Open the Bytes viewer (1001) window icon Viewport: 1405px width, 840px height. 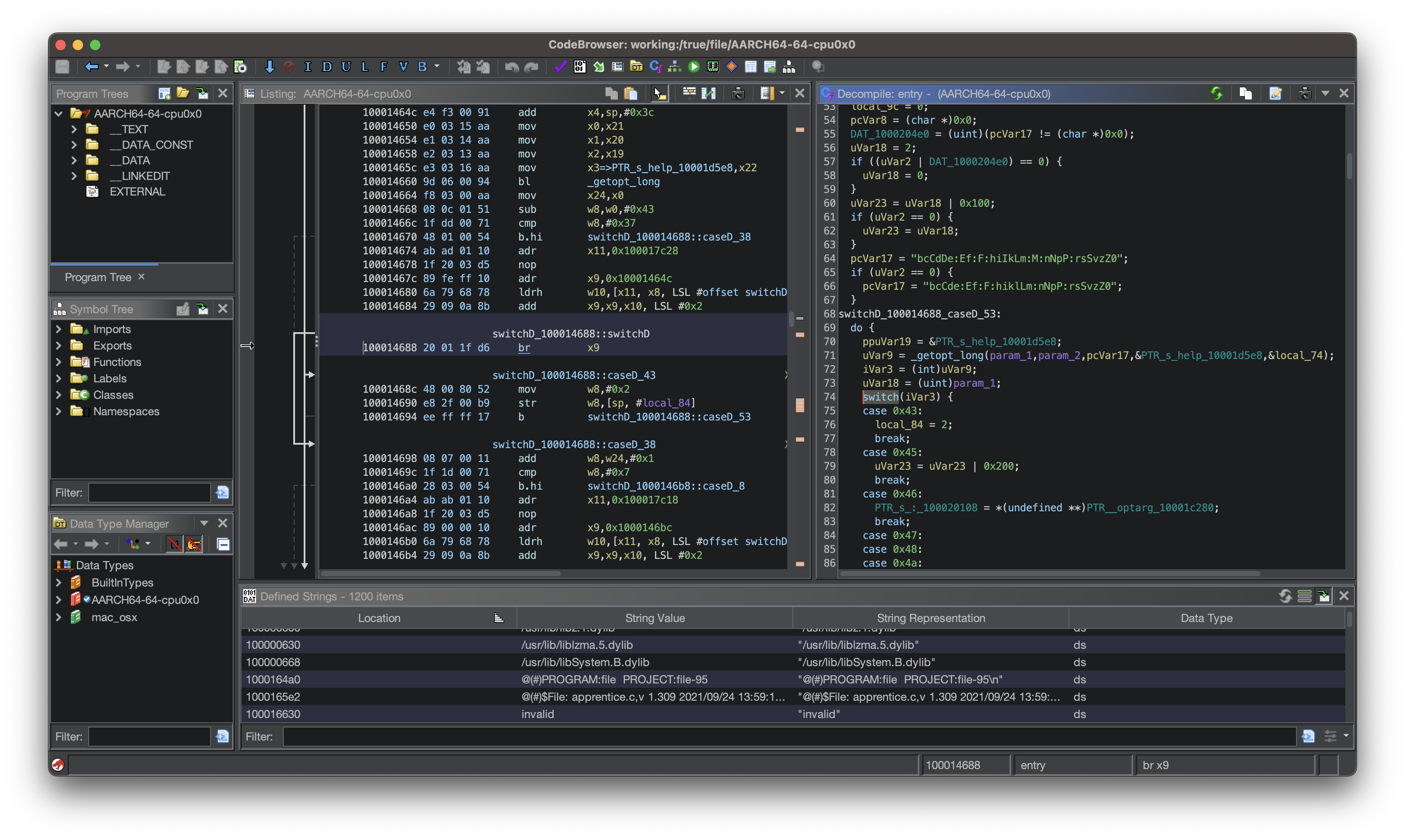[579, 67]
